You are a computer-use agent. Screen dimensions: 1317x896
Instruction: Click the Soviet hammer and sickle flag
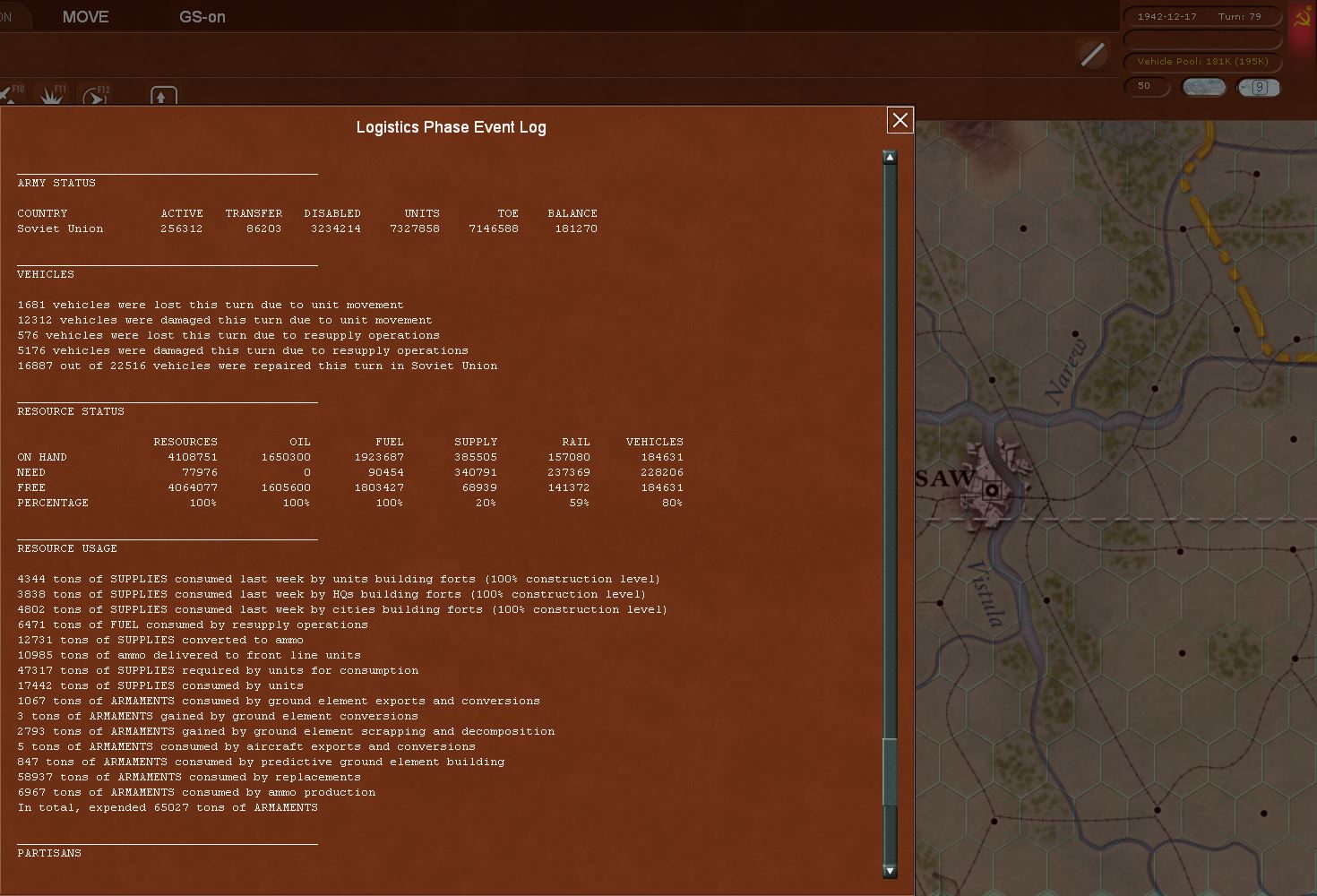pos(1303,19)
